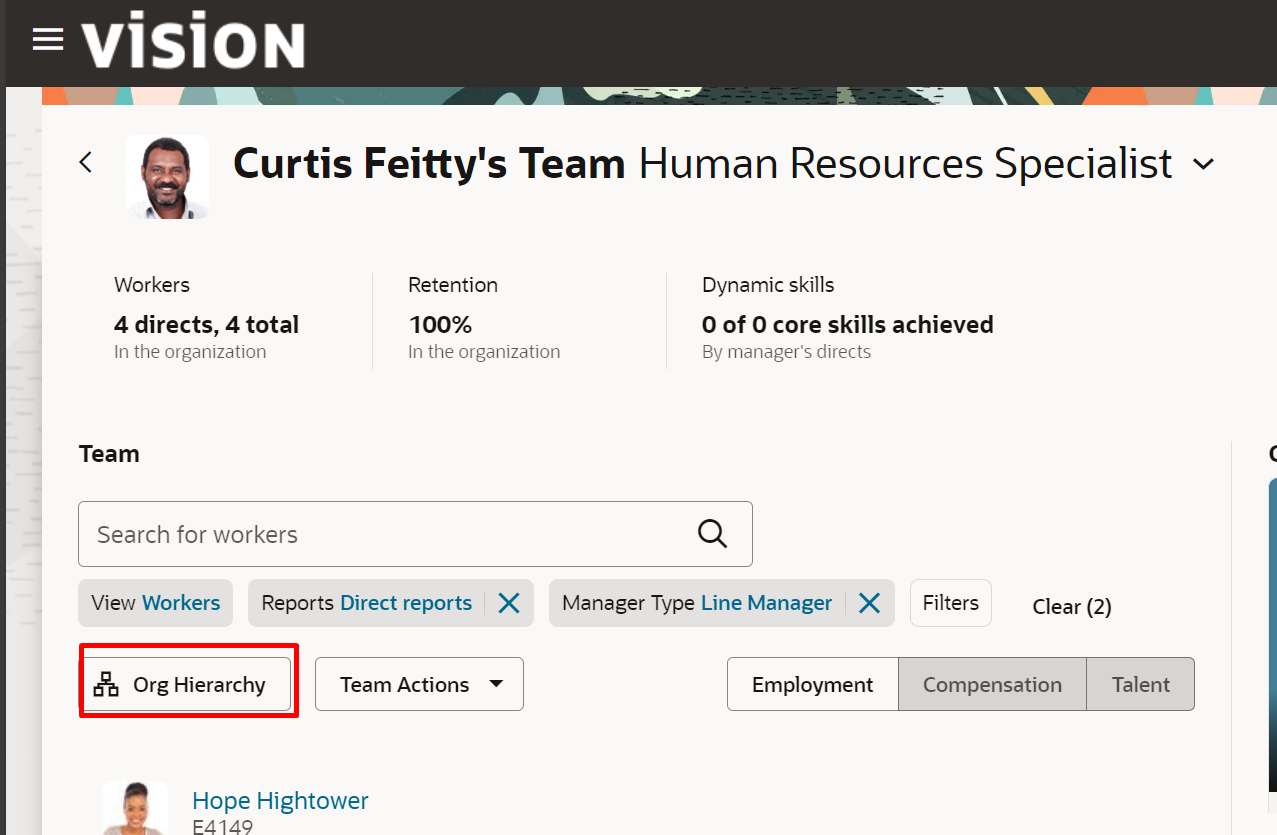This screenshot has width=1277, height=835.
Task: Open the Manager Type filter value
Action: pyautogui.click(x=766, y=603)
